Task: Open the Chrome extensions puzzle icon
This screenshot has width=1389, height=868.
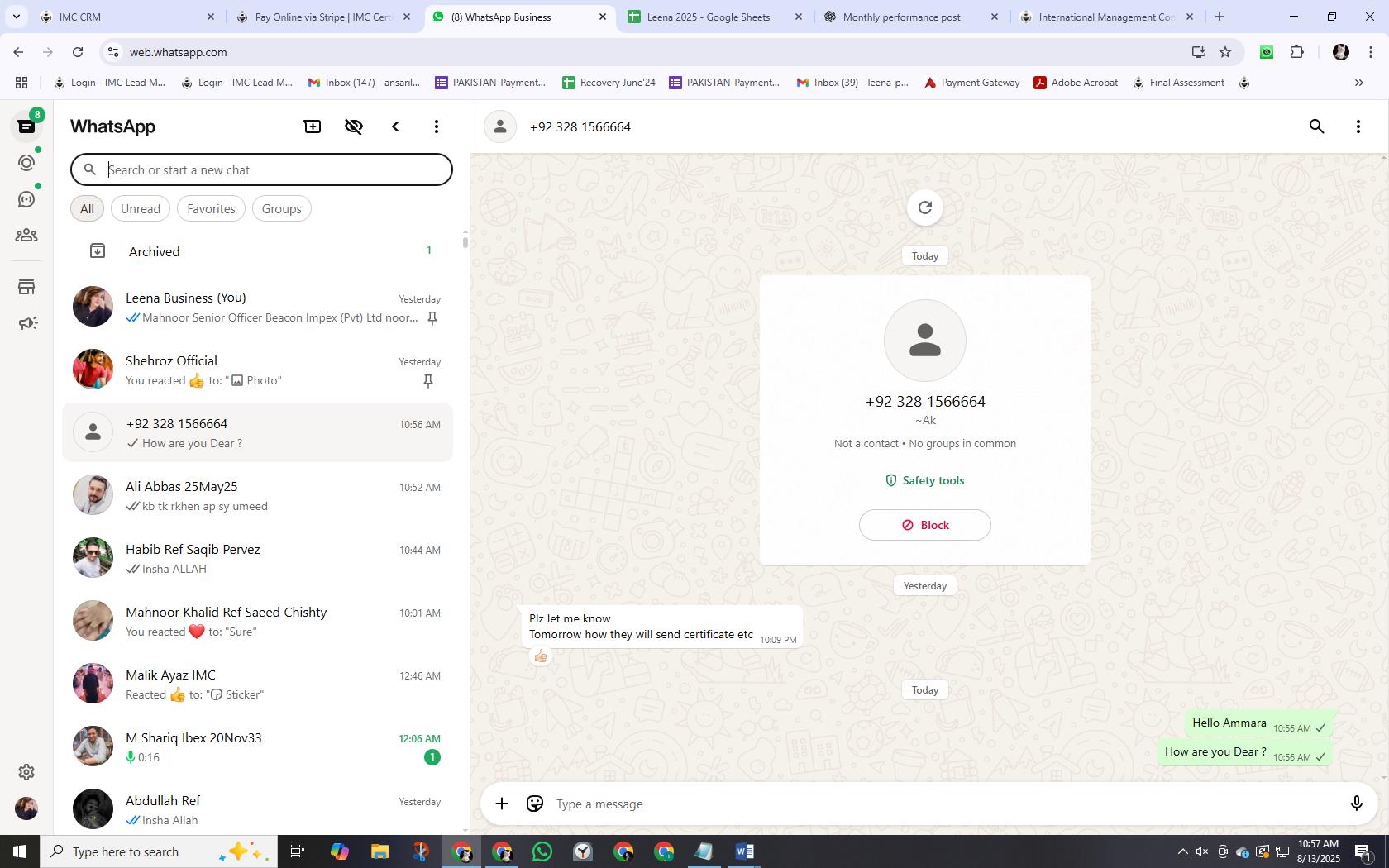Action: 1297,52
